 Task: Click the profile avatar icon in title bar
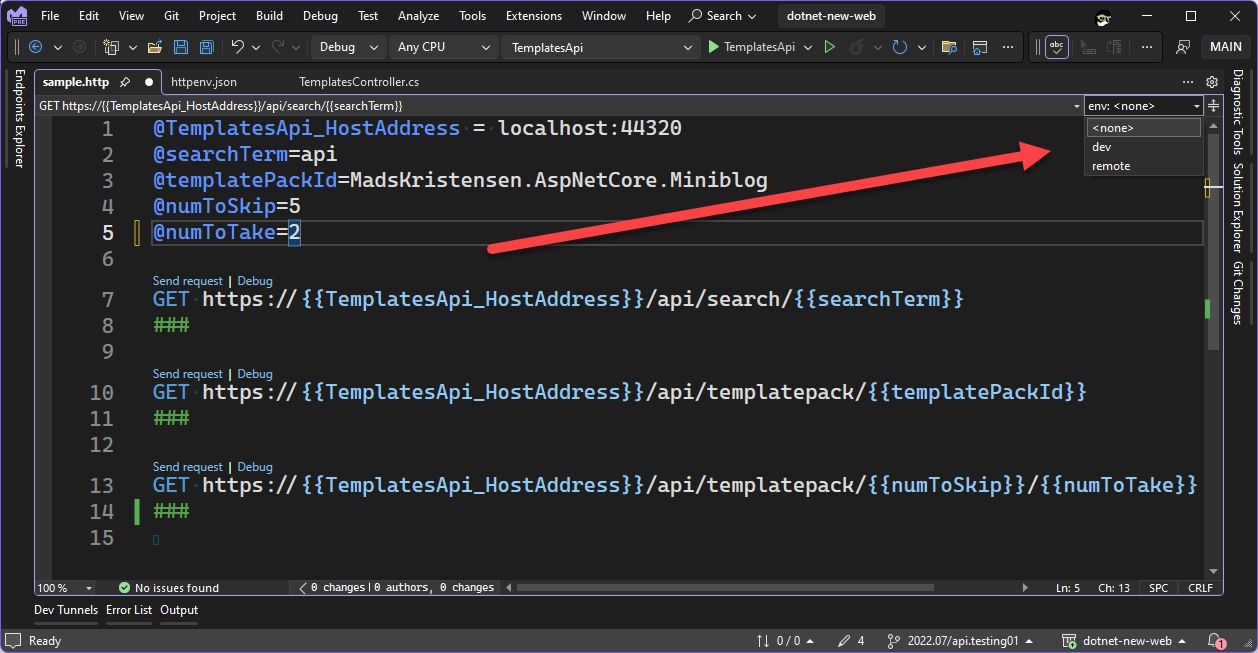point(1104,17)
